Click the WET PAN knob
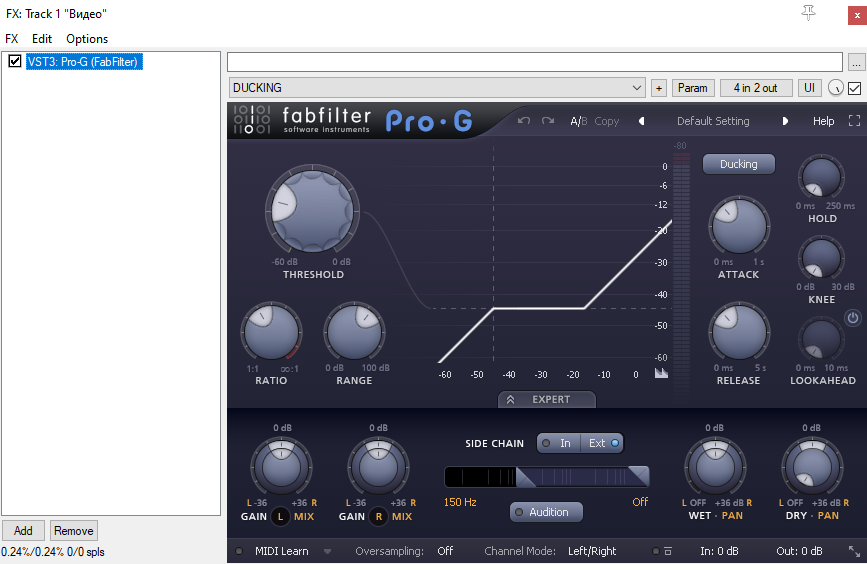Viewport: 867px width, 564px height. tap(715, 467)
